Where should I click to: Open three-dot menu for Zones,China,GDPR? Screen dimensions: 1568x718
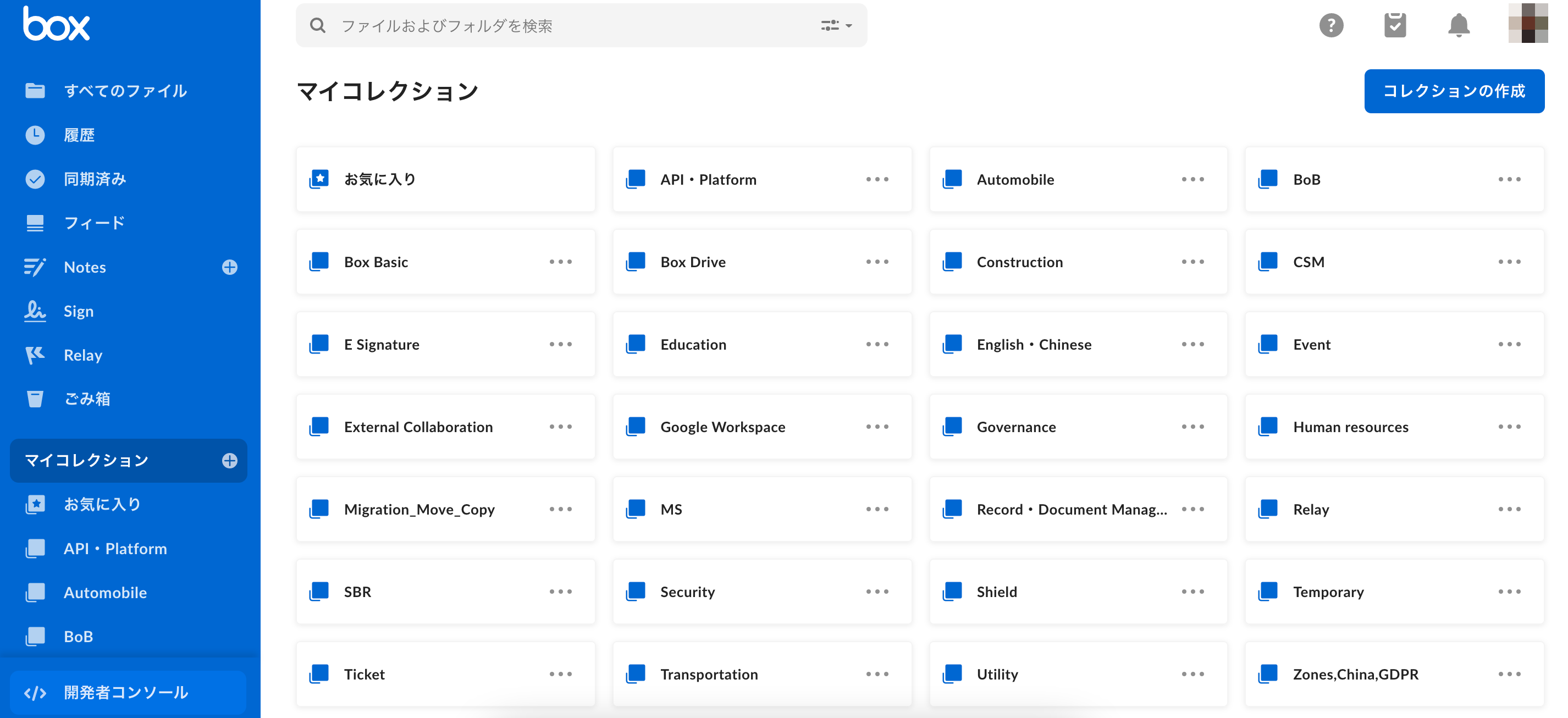pos(1509,673)
